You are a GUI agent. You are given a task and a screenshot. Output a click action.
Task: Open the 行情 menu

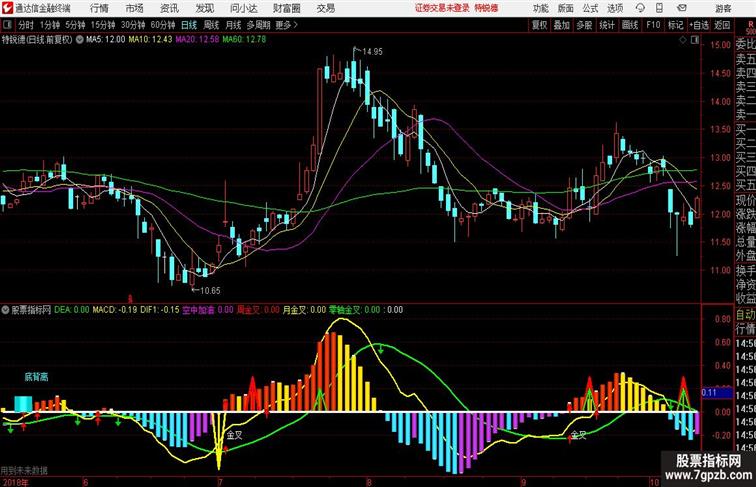point(99,8)
